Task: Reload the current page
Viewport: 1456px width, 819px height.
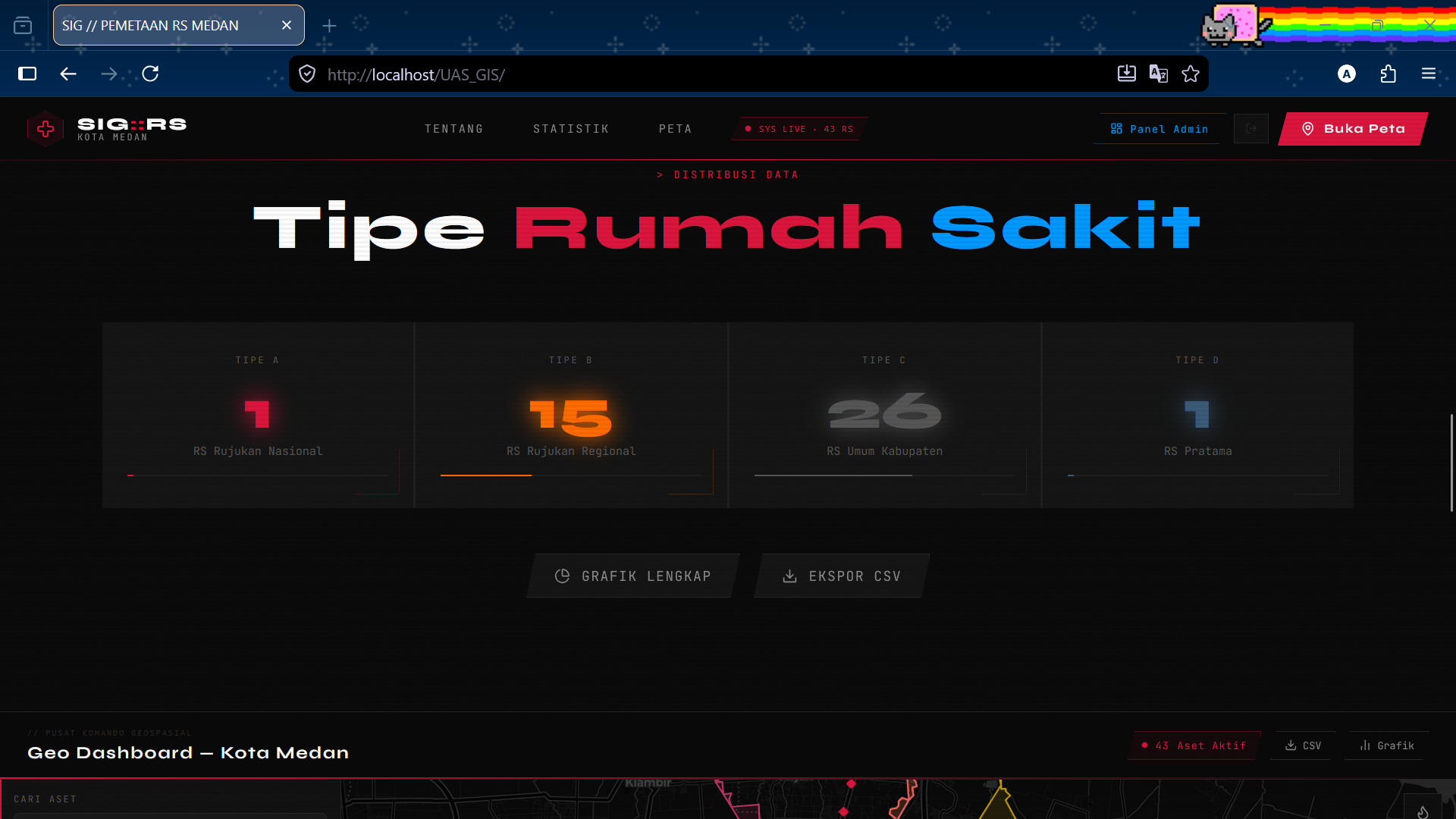Action: click(x=150, y=74)
